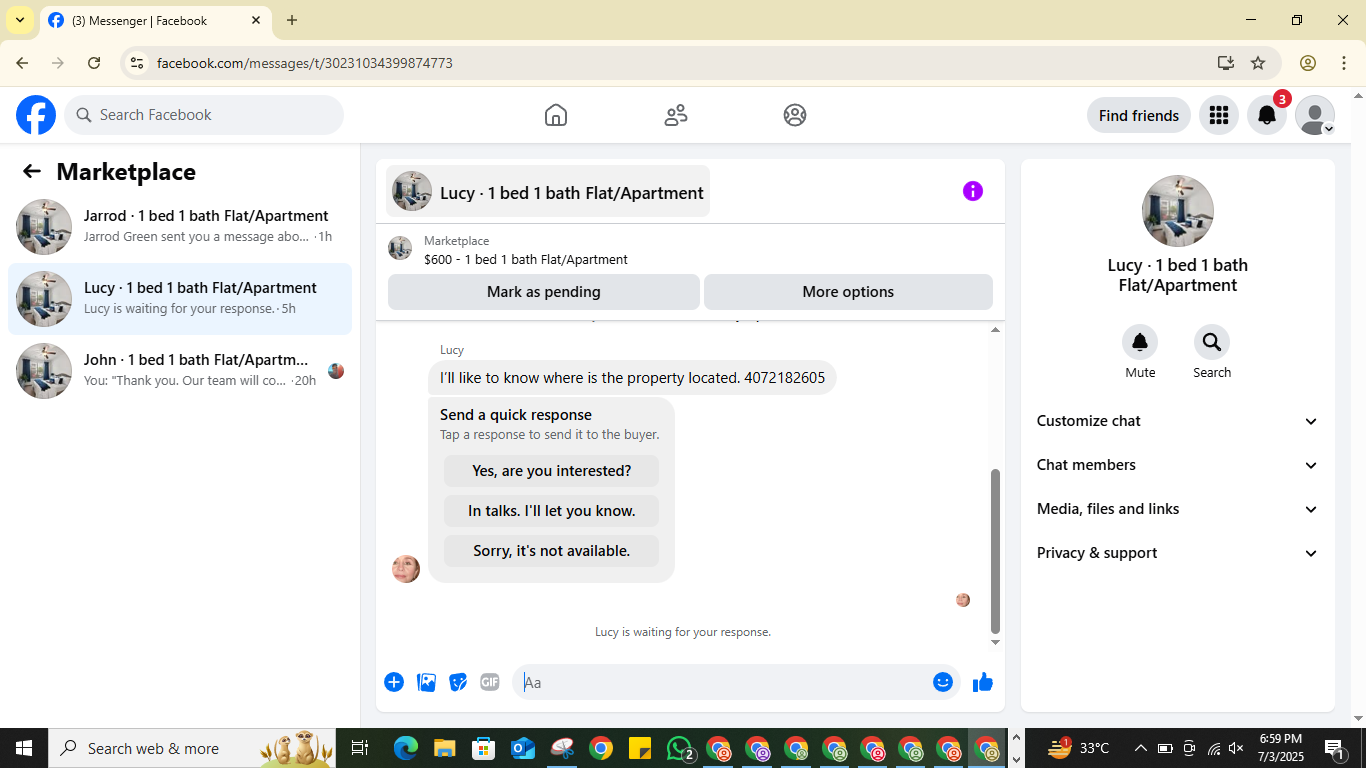Open Chrome profile icon
1366x768 pixels.
[1308, 63]
